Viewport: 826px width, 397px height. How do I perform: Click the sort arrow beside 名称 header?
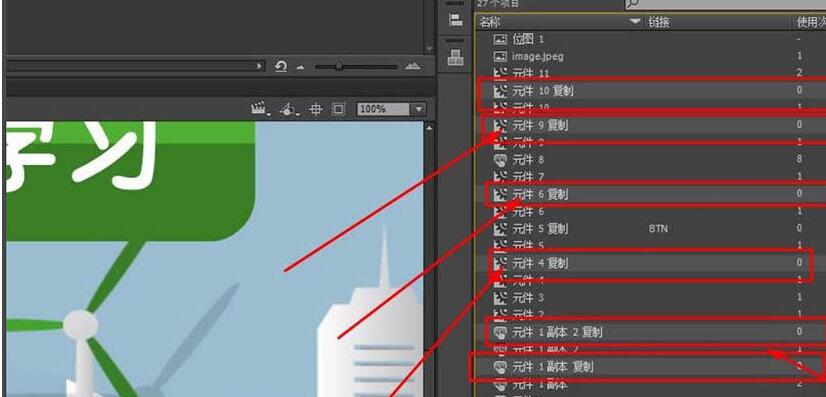click(x=636, y=22)
